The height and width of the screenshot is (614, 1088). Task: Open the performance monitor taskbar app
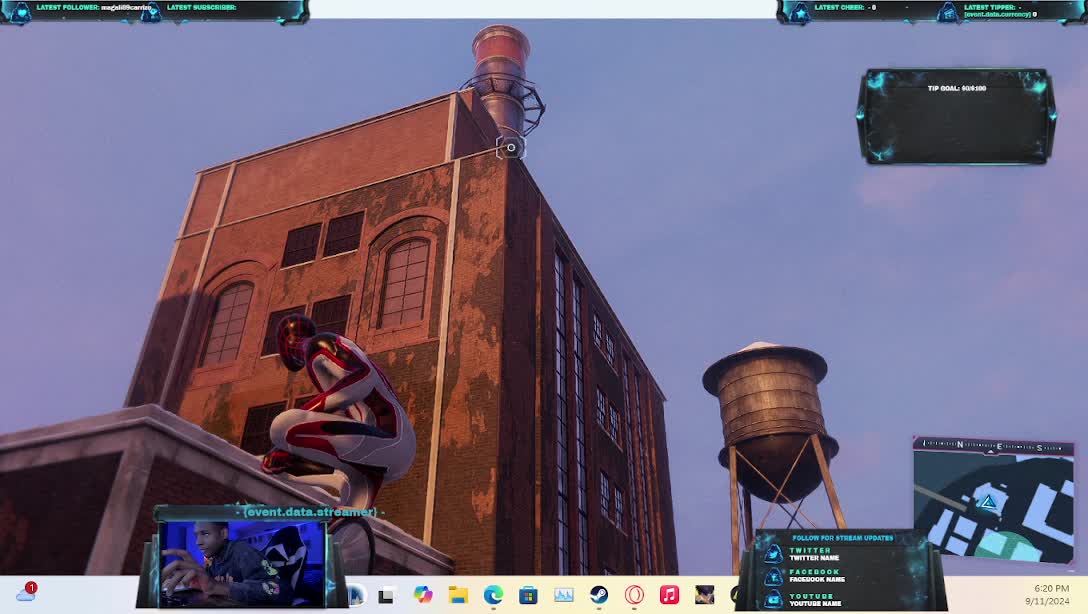tap(563, 595)
